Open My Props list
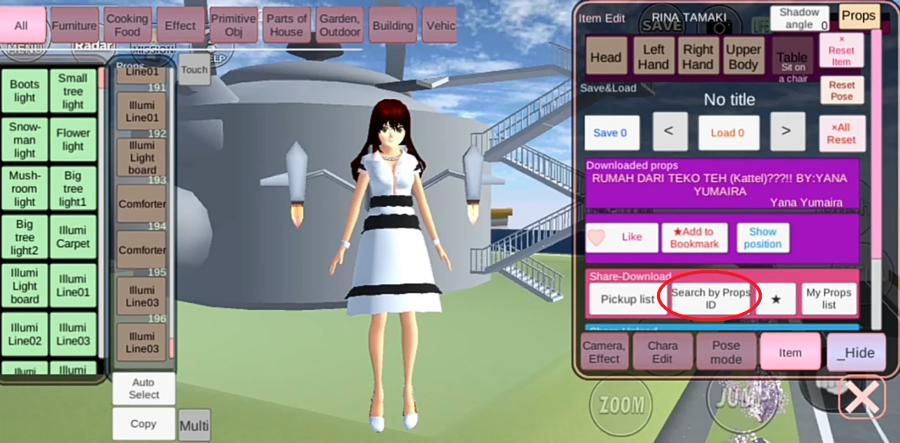900x443 pixels. (829, 299)
